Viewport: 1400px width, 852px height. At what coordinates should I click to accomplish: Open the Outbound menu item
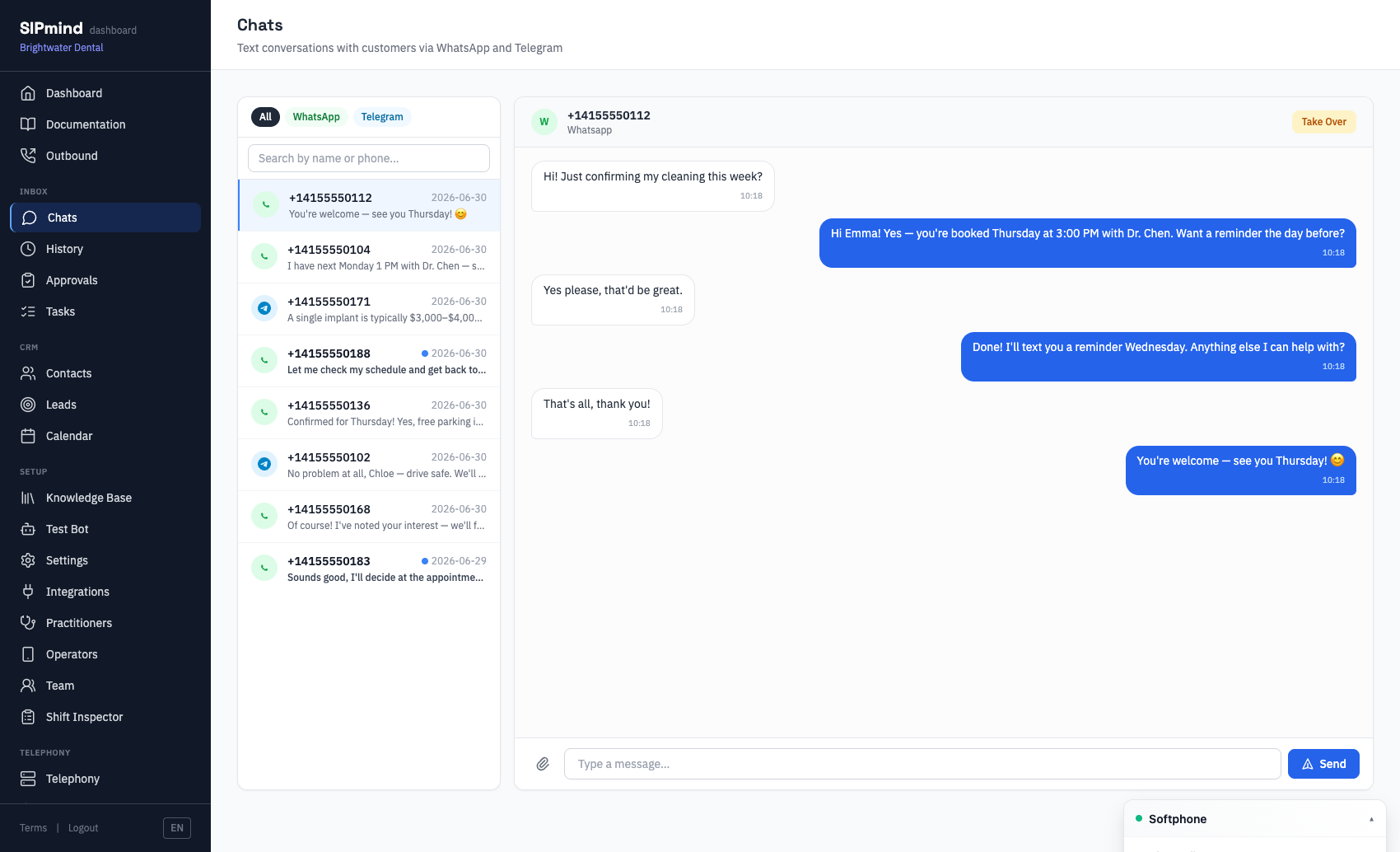pyautogui.click(x=105, y=156)
